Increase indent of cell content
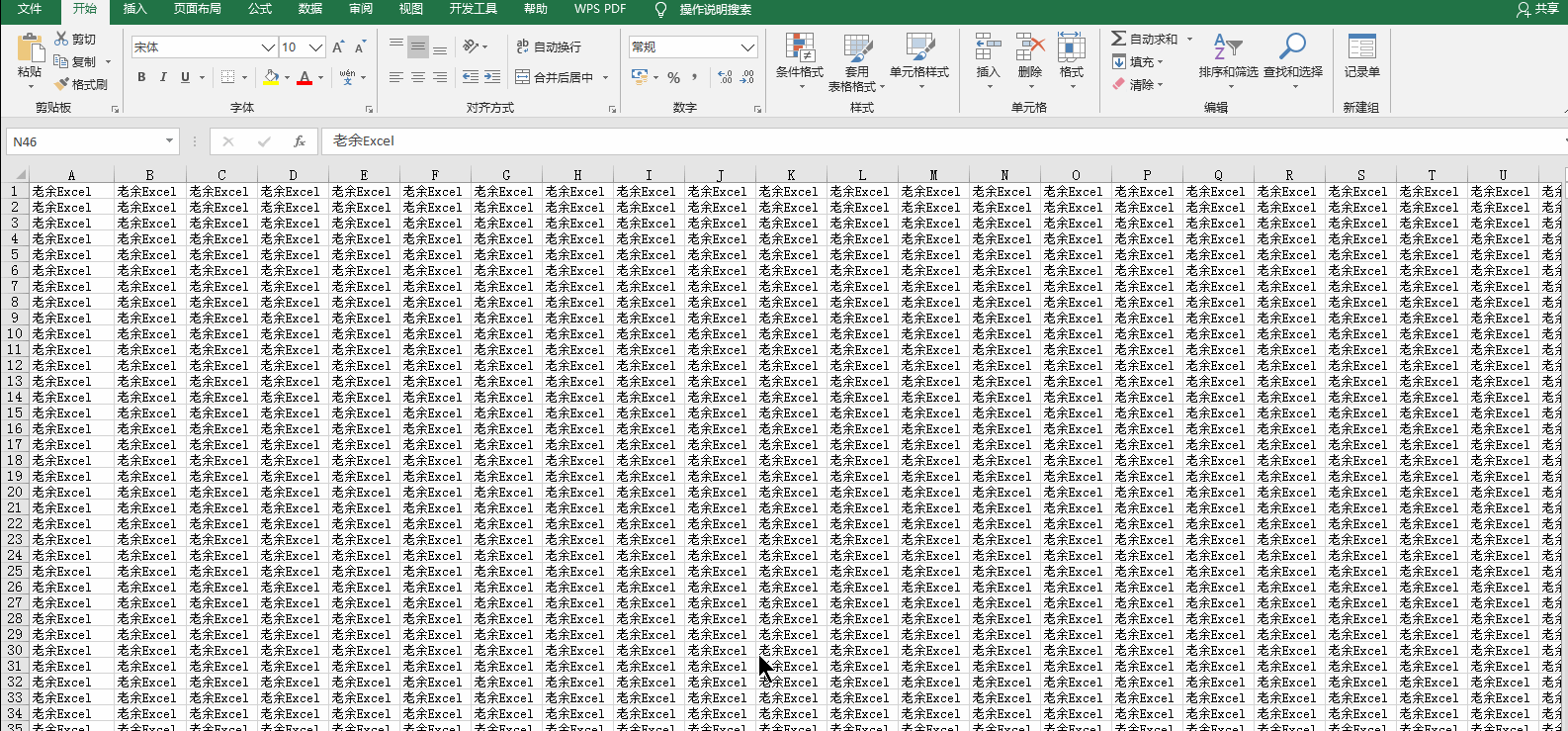Image resolution: width=1568 pixels, height=731 pixels. tap(492, 77)
